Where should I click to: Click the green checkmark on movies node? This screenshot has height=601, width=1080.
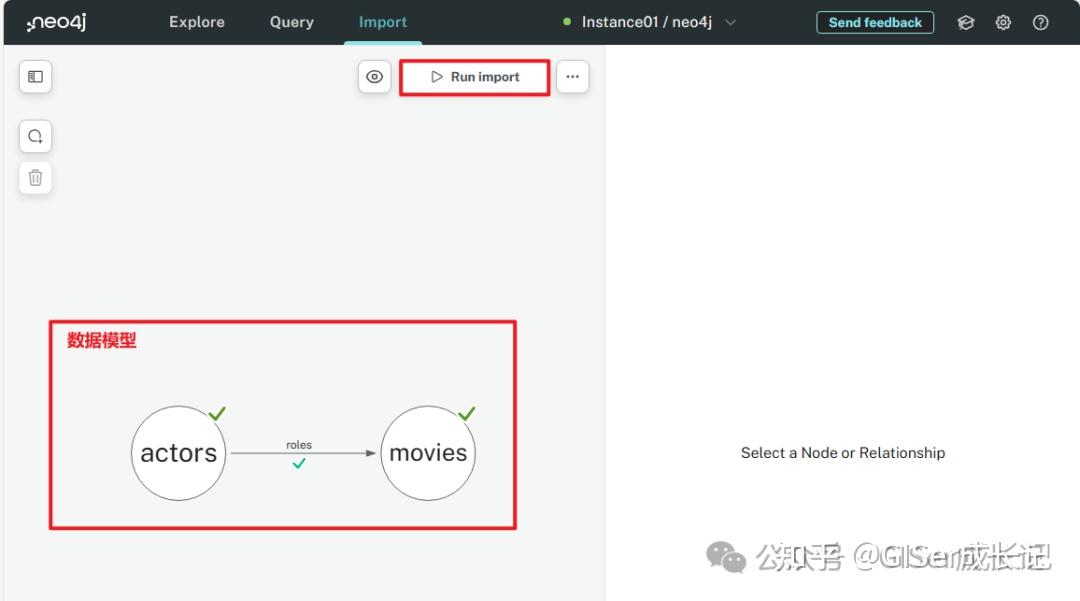point(467,412)
